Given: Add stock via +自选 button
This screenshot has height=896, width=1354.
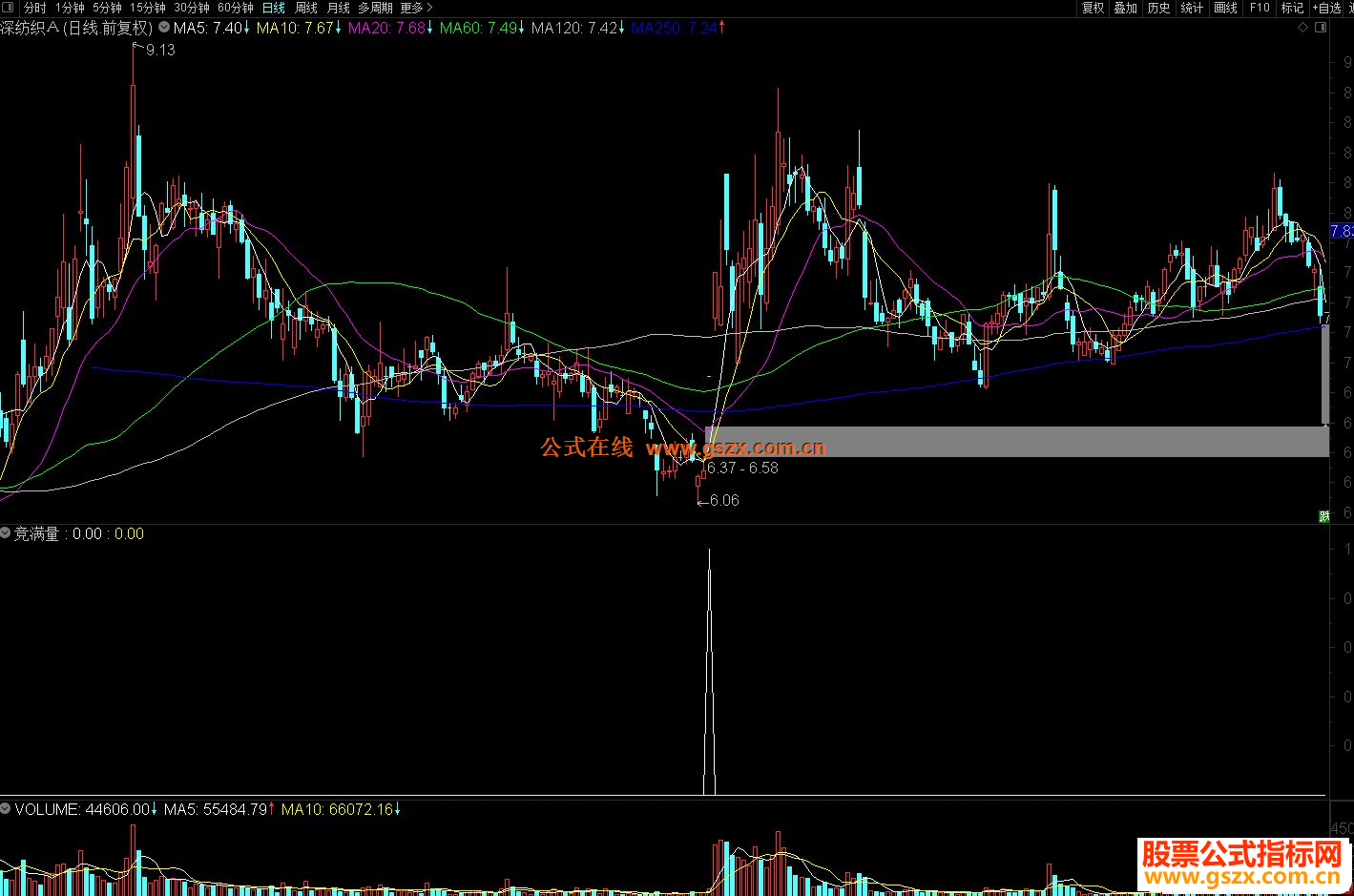Looking at the screenshot, I should coord(1327,8).
